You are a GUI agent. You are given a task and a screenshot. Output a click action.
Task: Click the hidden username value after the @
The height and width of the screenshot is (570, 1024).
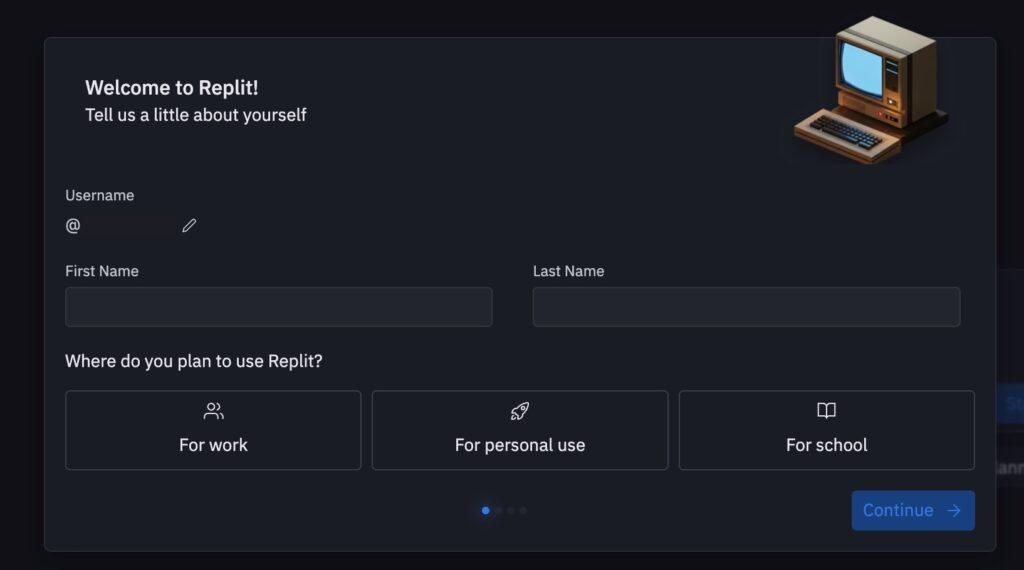(131, 226)
